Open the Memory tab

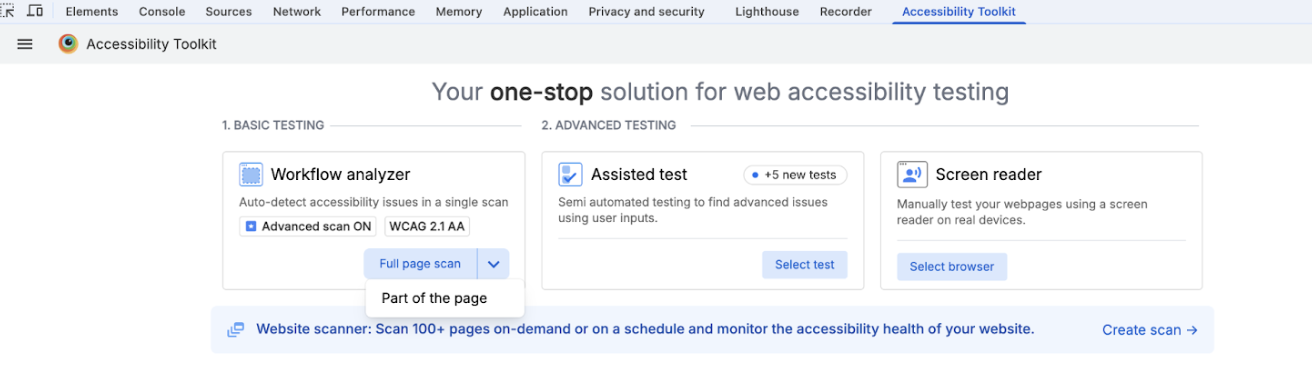click(459, 12)
